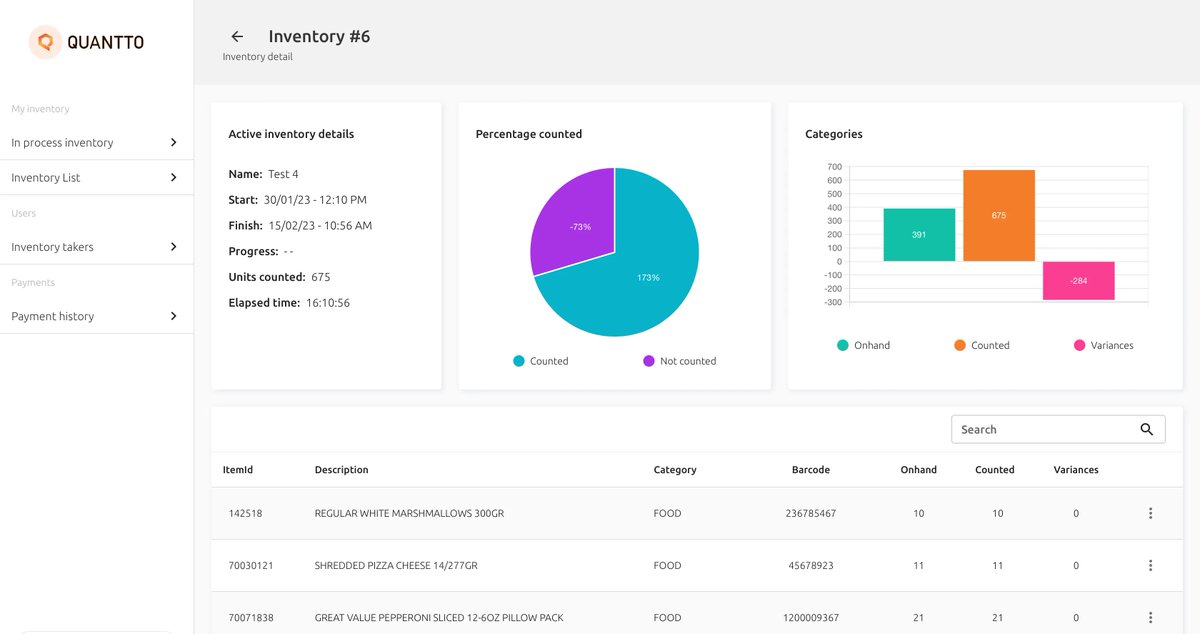This screenshot has width=1200, height=634.
Task: Toggle the Counted legend in pie chart
Action: (x=540, y=361)
